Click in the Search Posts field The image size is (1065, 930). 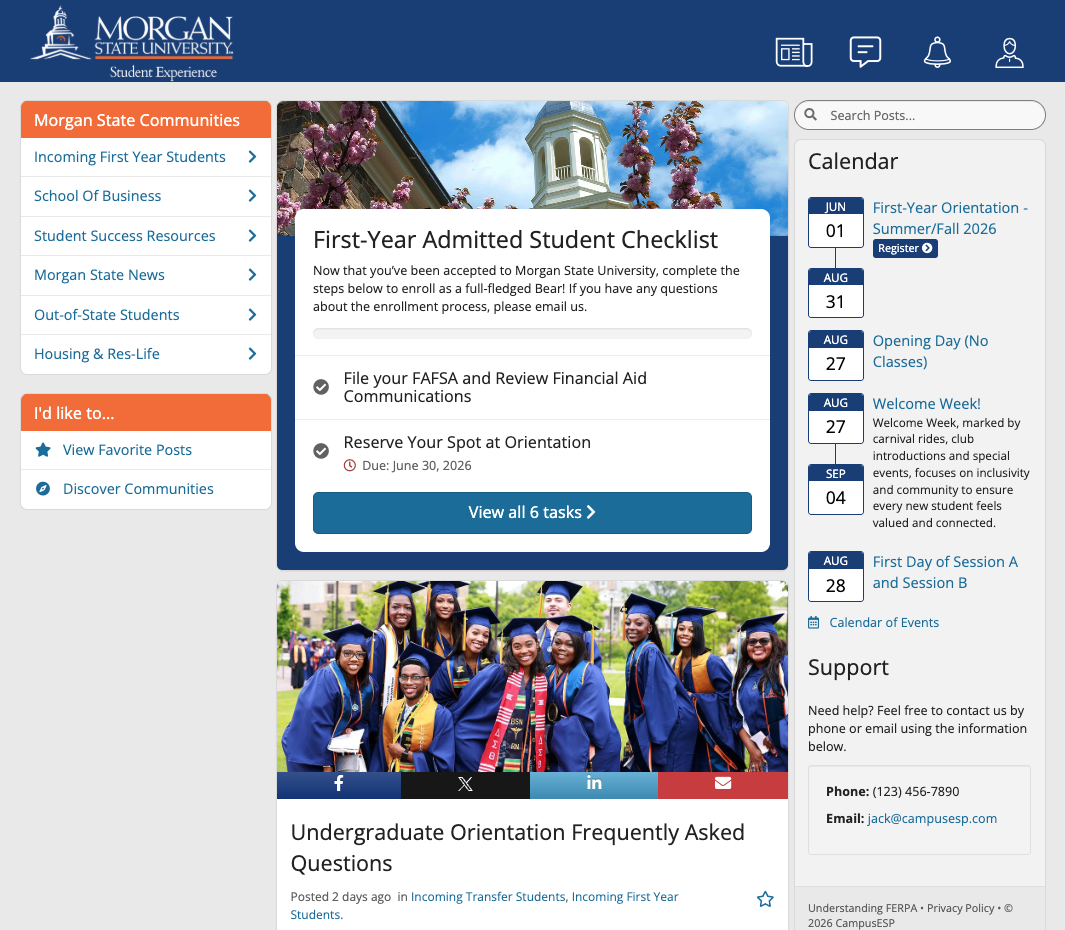coord(920,115)
